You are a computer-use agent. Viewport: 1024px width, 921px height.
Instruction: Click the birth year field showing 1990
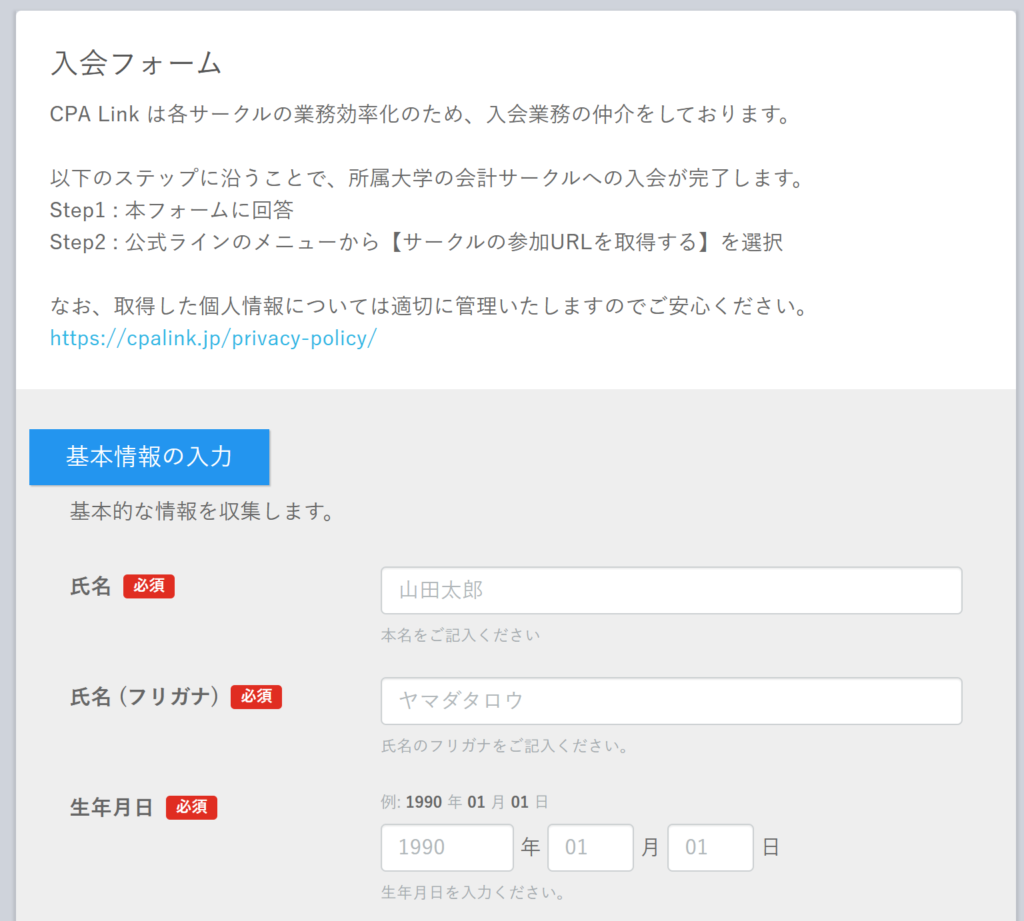tap(446, 848)
